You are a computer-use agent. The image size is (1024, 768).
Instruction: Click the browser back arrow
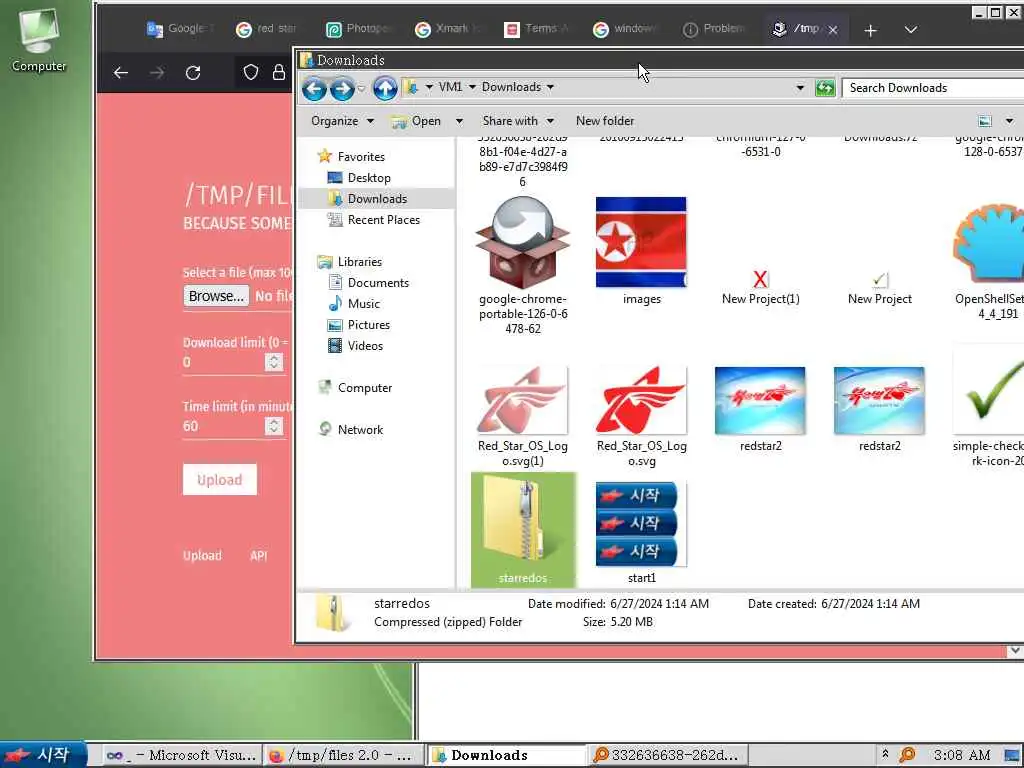tap(121, 72)
